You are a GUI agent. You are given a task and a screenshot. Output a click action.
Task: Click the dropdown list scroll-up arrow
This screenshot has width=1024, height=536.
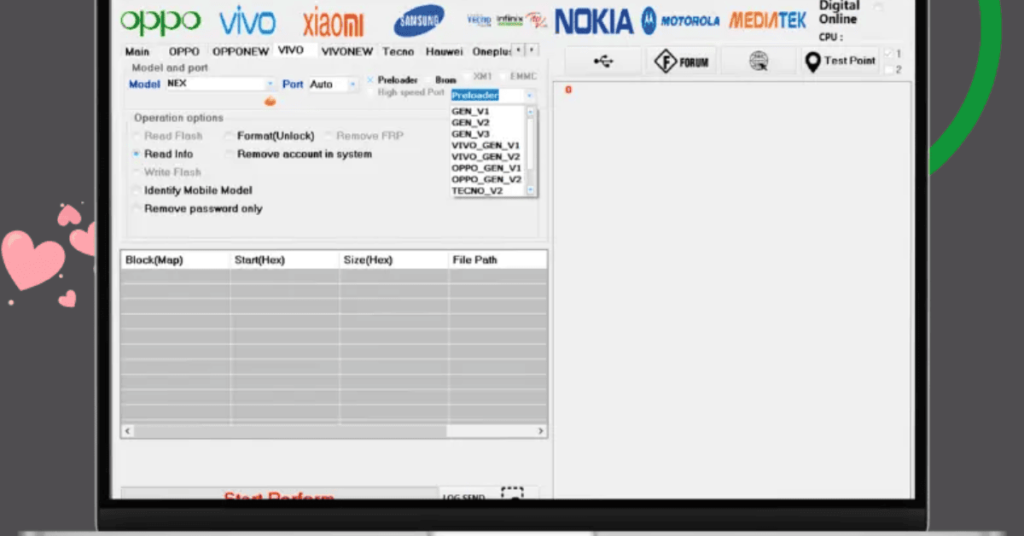[x=530, y=112]
